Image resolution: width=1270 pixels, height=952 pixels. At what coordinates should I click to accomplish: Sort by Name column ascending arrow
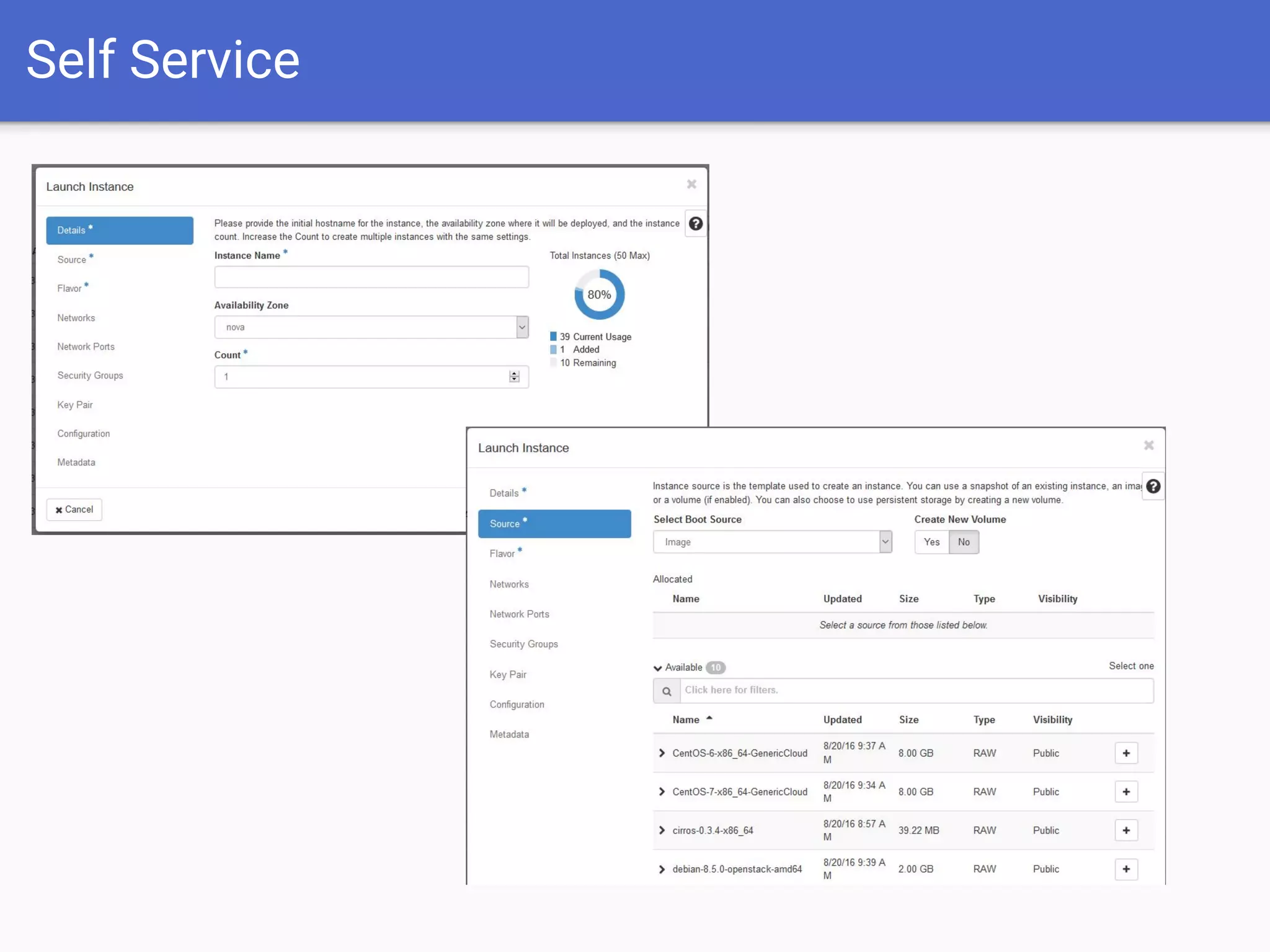[709, 718]
